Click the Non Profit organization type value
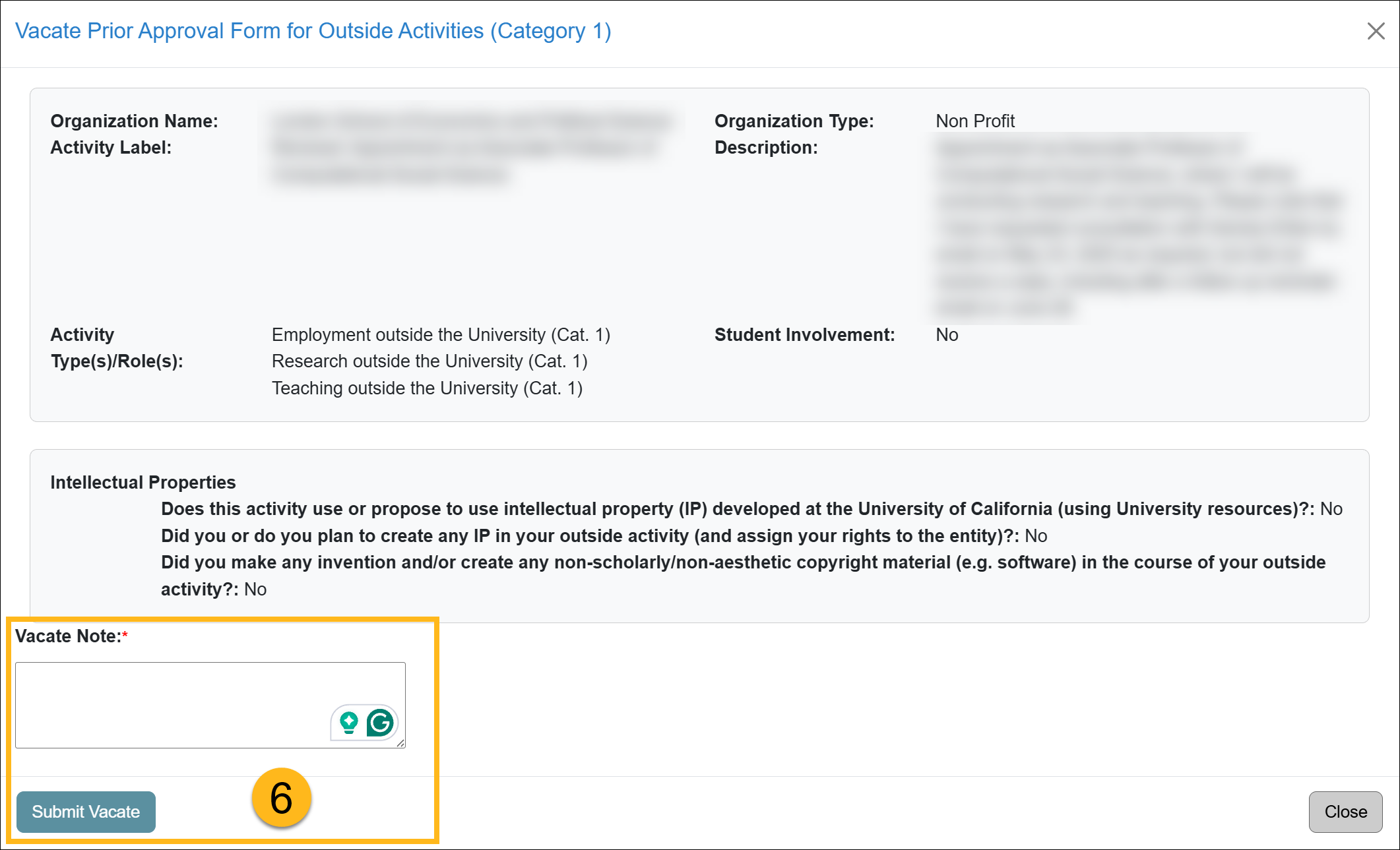 click(x=974, y=121)
